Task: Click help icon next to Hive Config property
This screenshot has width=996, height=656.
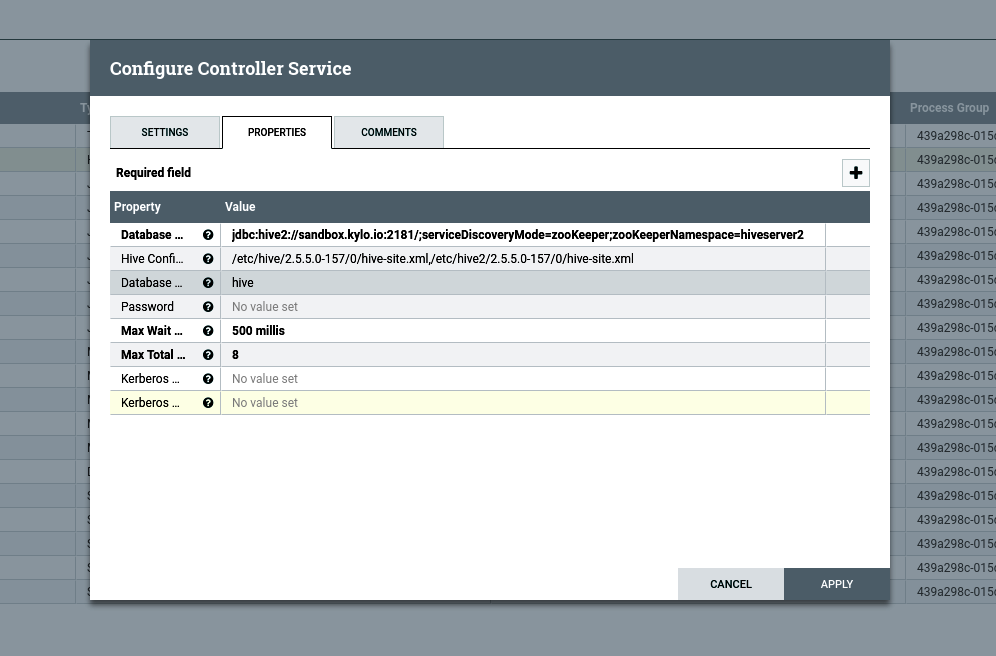Action: coord(208,259)
